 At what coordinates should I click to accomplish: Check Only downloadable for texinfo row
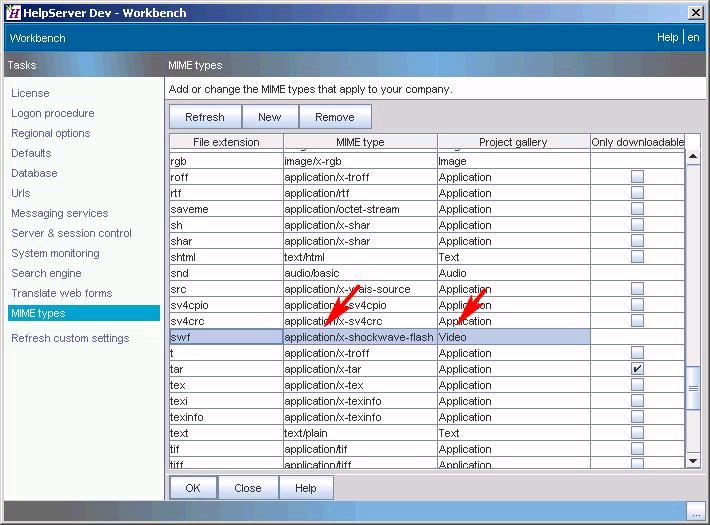tap(637, 417)
